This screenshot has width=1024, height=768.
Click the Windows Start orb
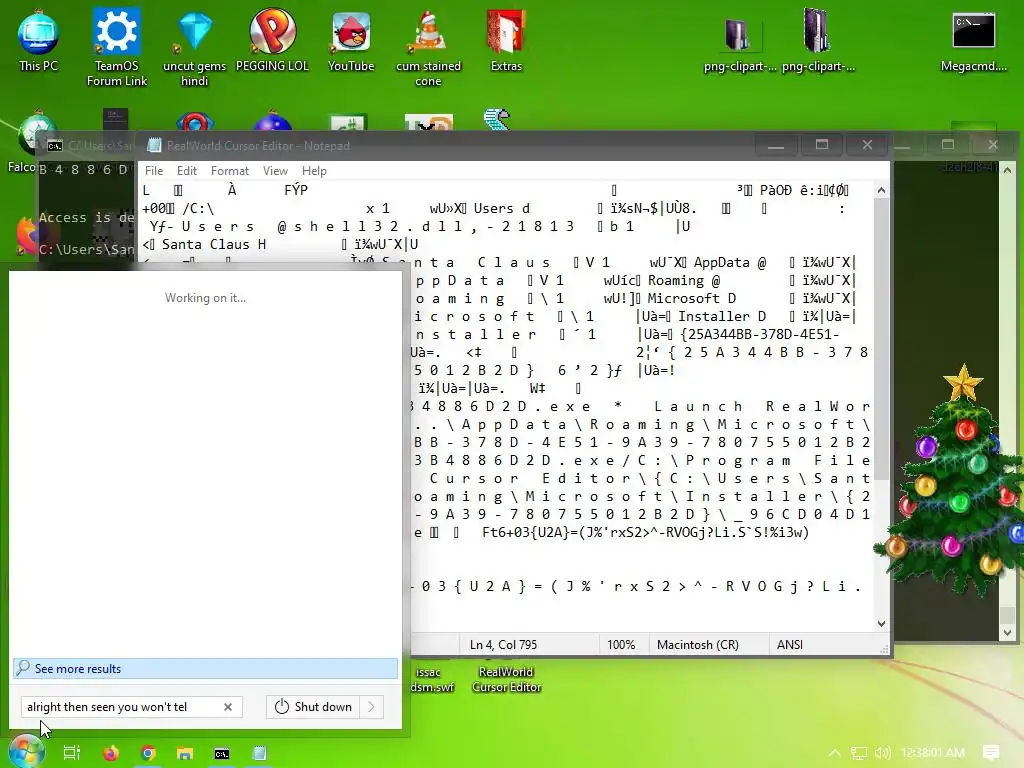point(26,752)
